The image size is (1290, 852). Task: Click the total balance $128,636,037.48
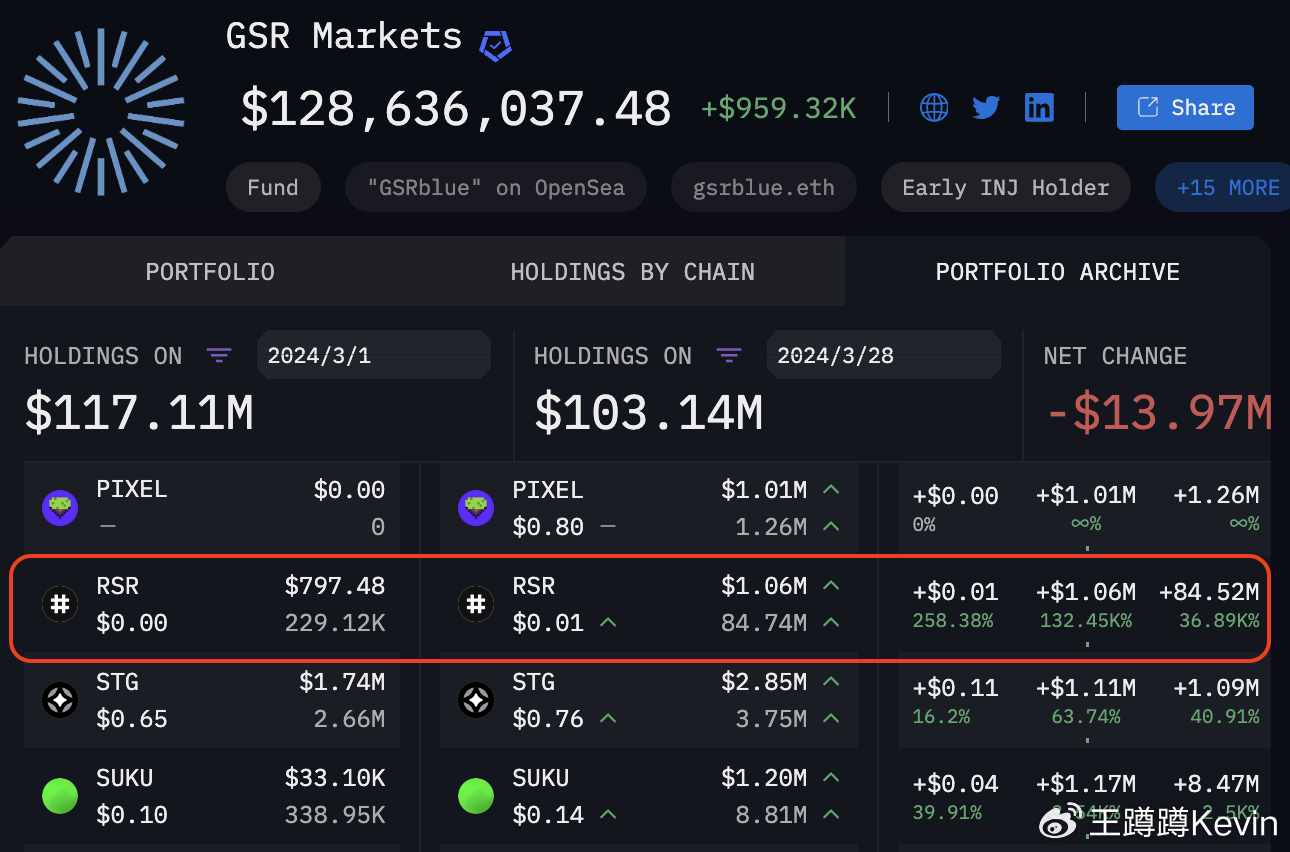coord(456,108)
